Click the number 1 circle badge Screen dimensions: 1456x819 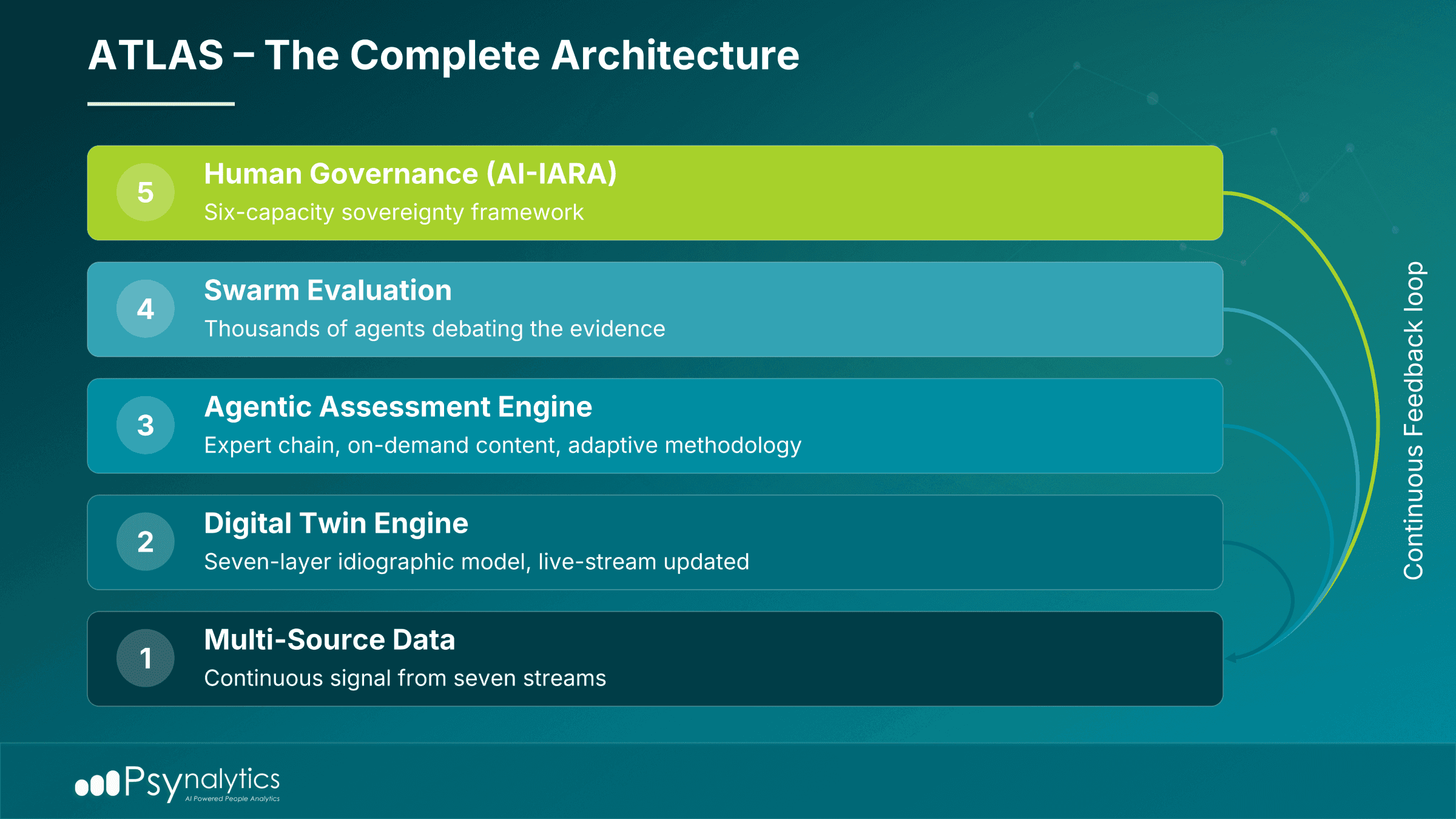(145, 658)
